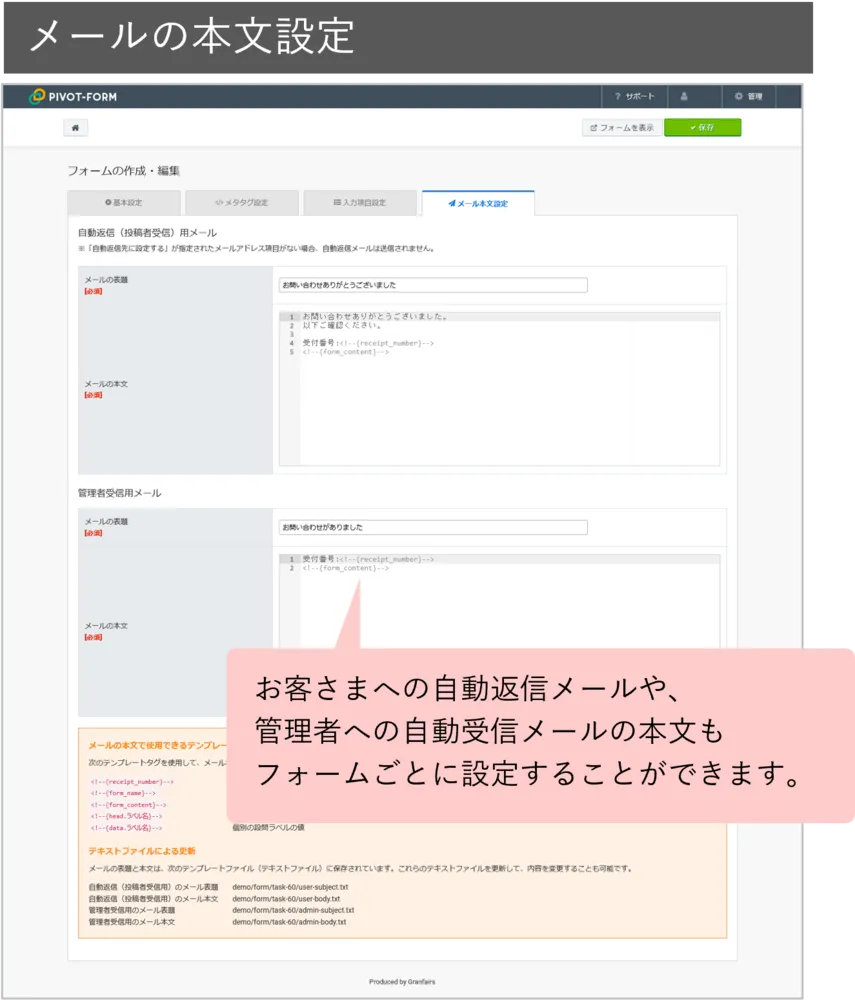855x1000 pixels.
Task: Click the home icon below the header
Action: coord(75,127)
